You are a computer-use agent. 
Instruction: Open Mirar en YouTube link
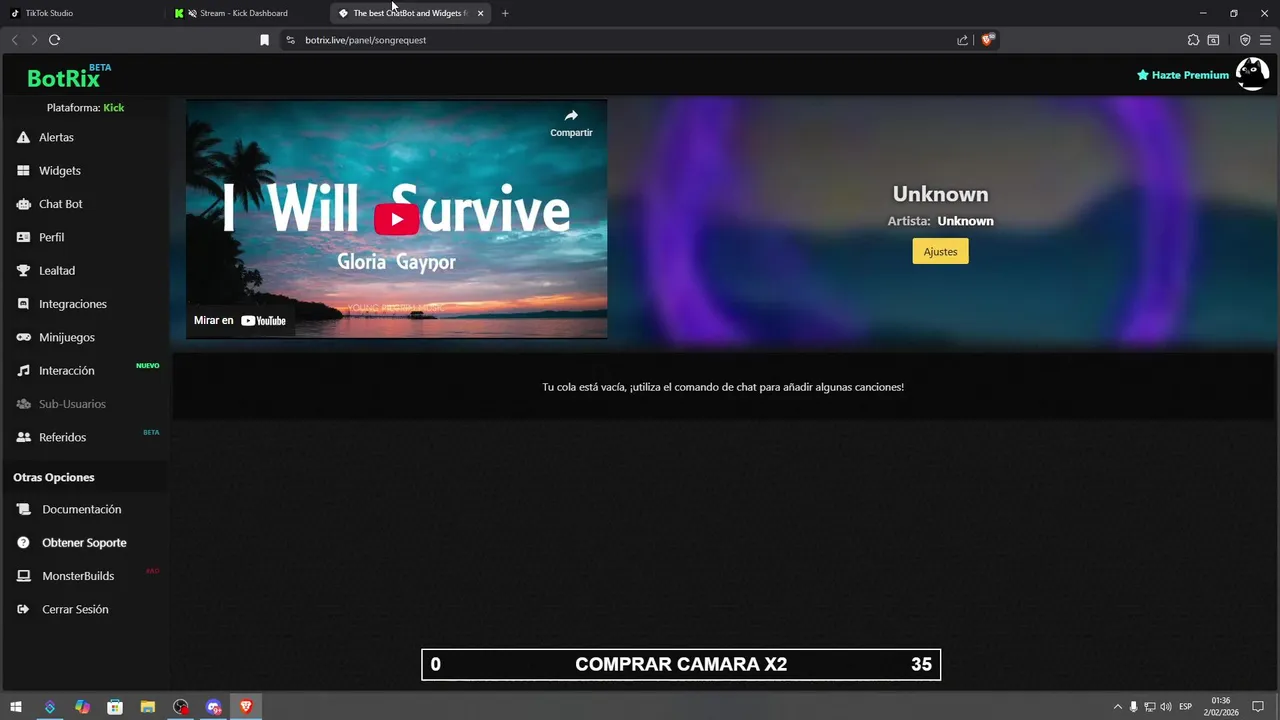point(240,321)
